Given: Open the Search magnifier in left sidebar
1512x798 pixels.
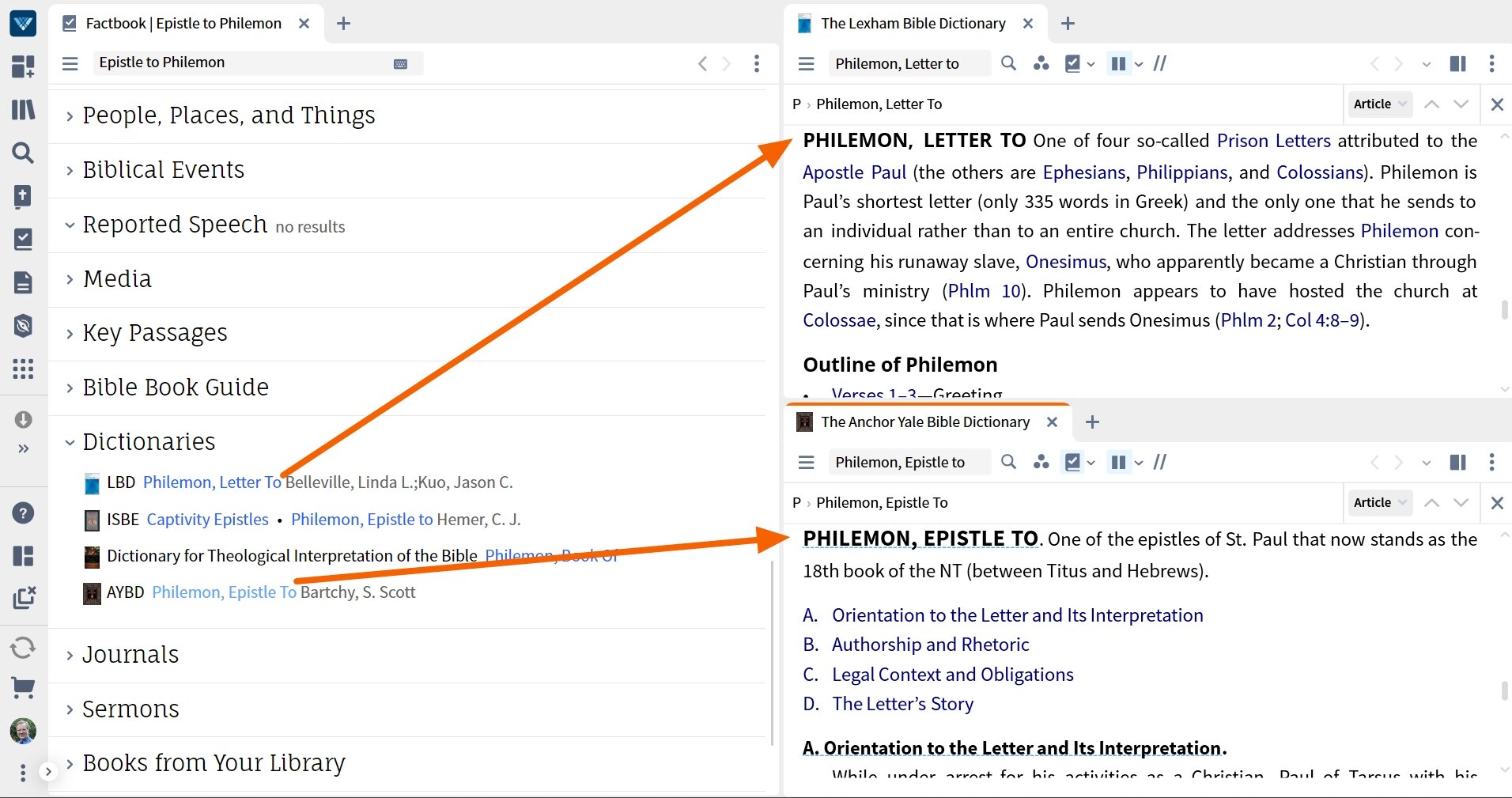Looking at the screenshot, I should [x=23, y=153].
